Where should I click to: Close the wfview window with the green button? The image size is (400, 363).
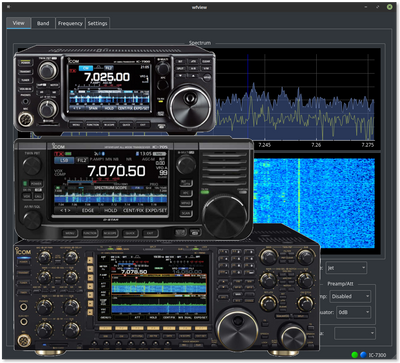tap(390, 7)
